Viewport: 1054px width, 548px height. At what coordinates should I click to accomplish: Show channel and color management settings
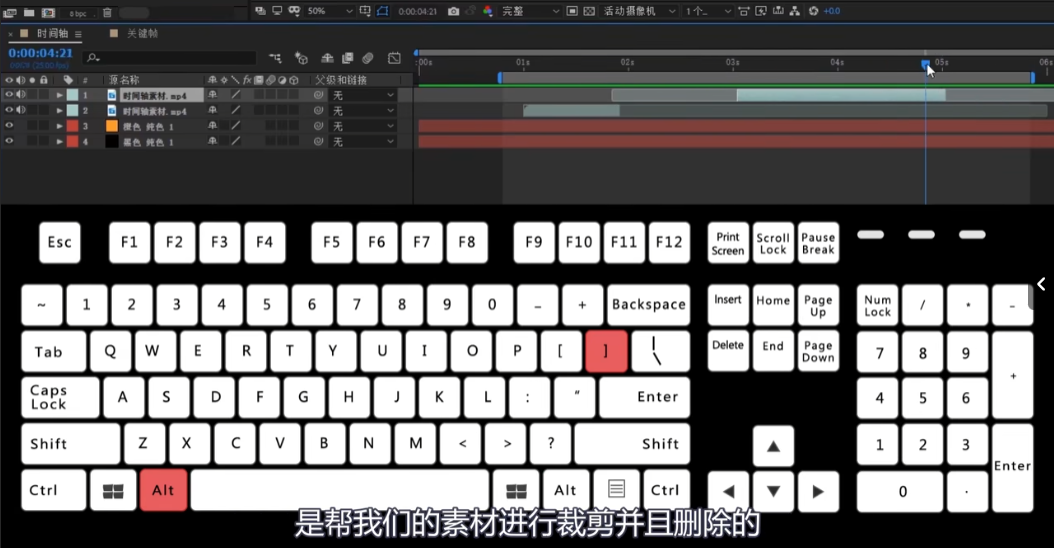point(488,11)
